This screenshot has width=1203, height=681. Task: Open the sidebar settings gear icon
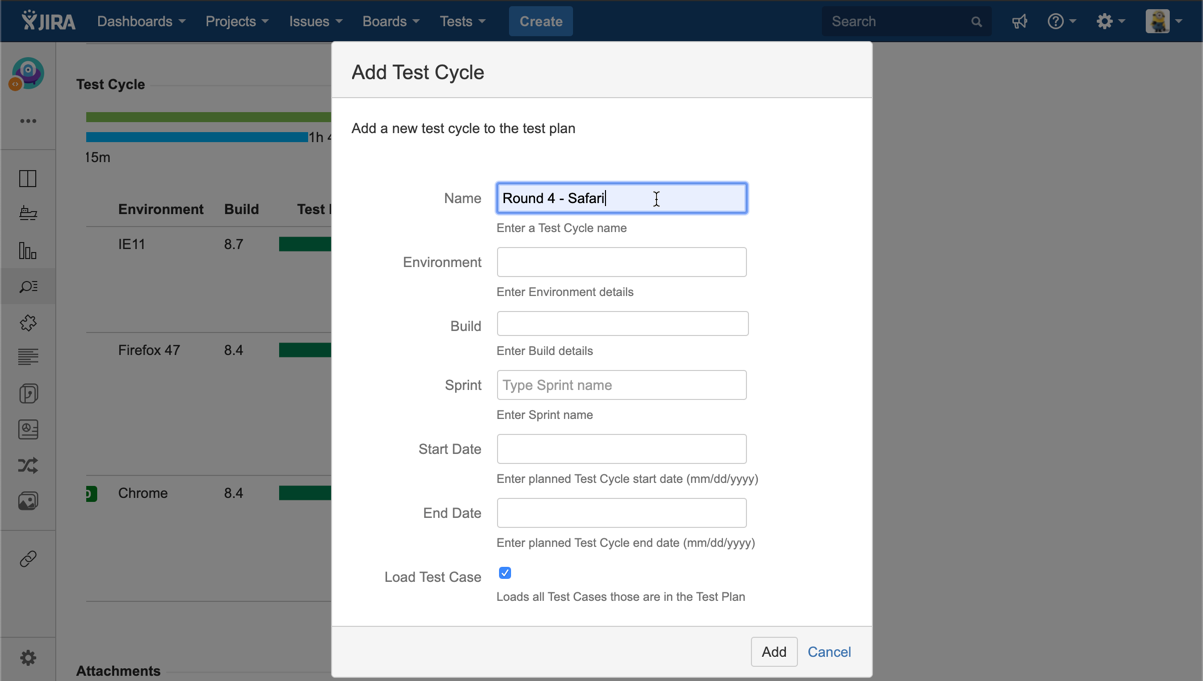tap(28, 657)
